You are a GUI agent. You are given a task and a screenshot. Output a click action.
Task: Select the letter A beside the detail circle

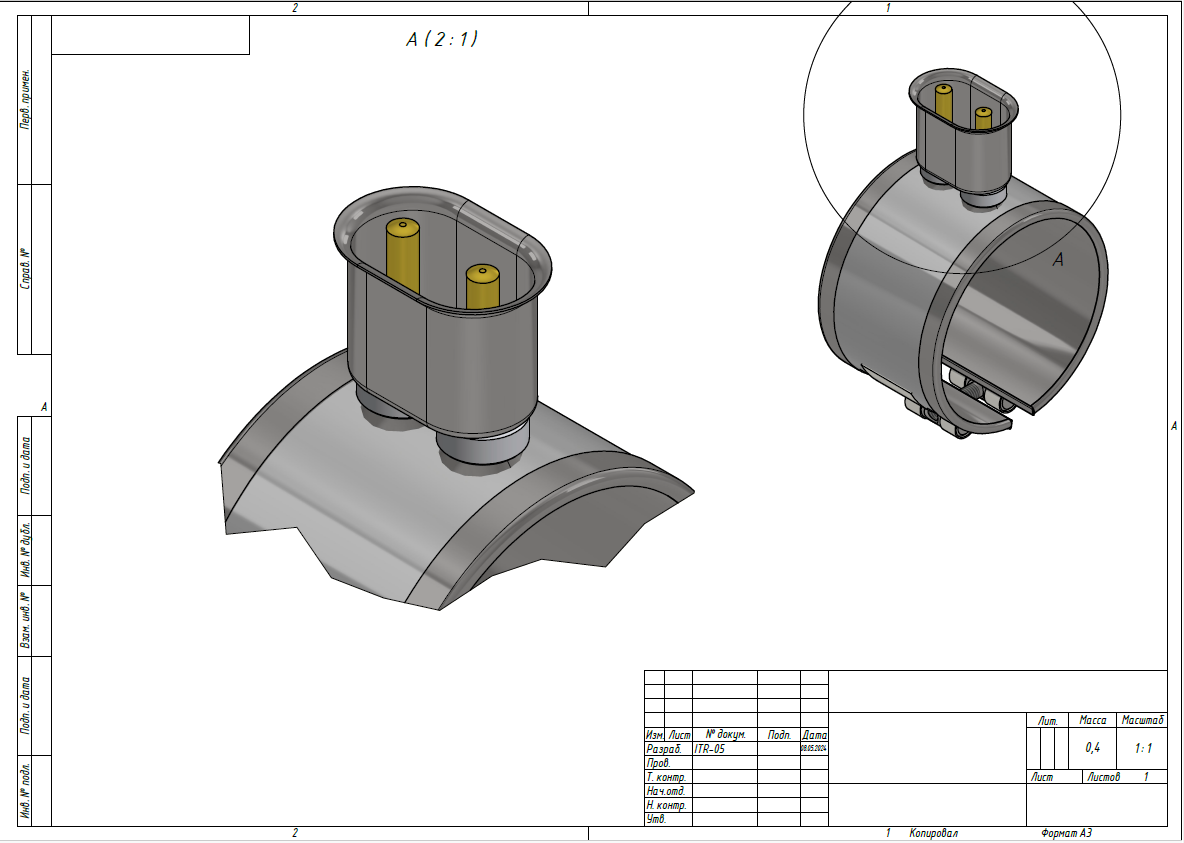[1058, 259]
